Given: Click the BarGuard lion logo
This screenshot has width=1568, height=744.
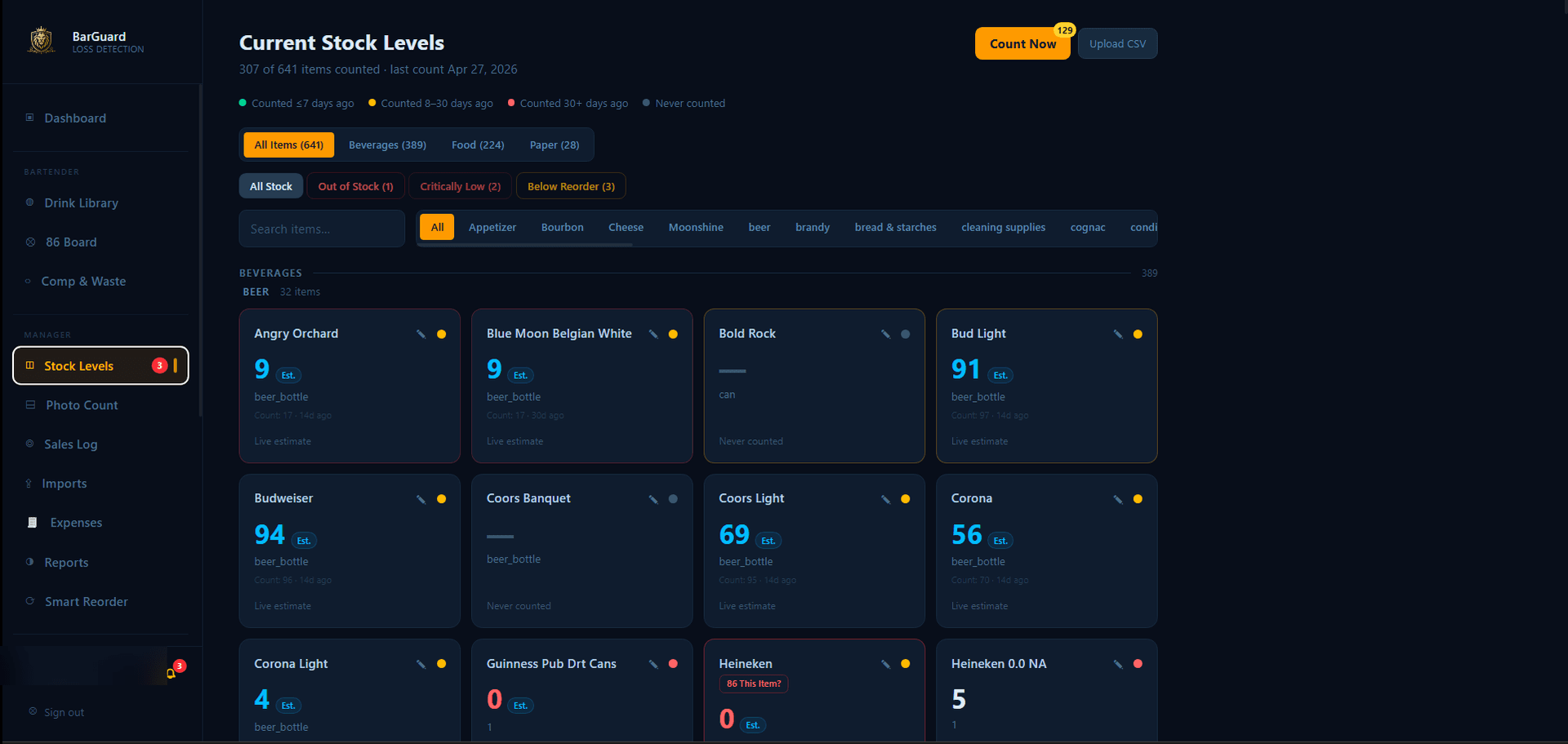Looking at the screenshot, I should click(x=42, y=40).
